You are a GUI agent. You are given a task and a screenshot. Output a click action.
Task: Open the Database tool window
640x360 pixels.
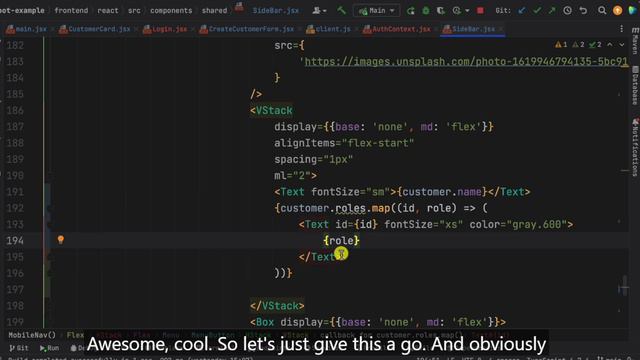(x=635, y=86)
